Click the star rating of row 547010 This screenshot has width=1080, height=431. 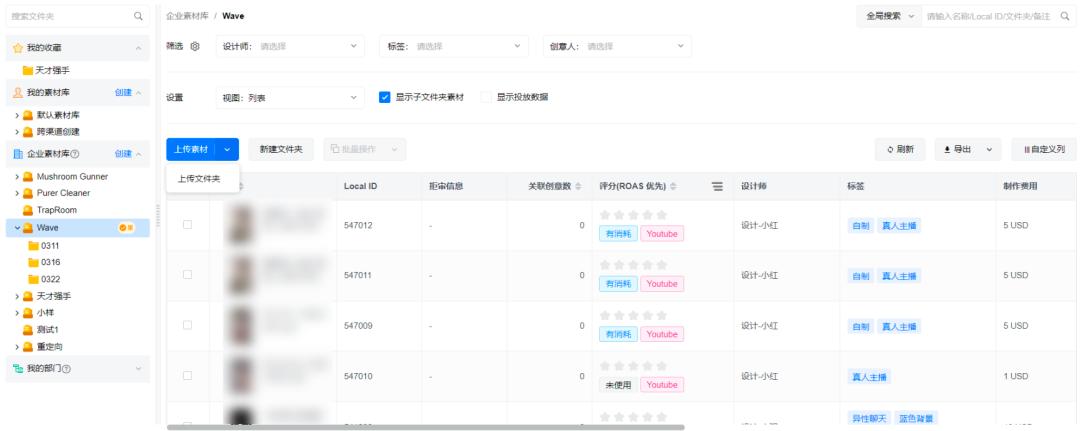634,366
